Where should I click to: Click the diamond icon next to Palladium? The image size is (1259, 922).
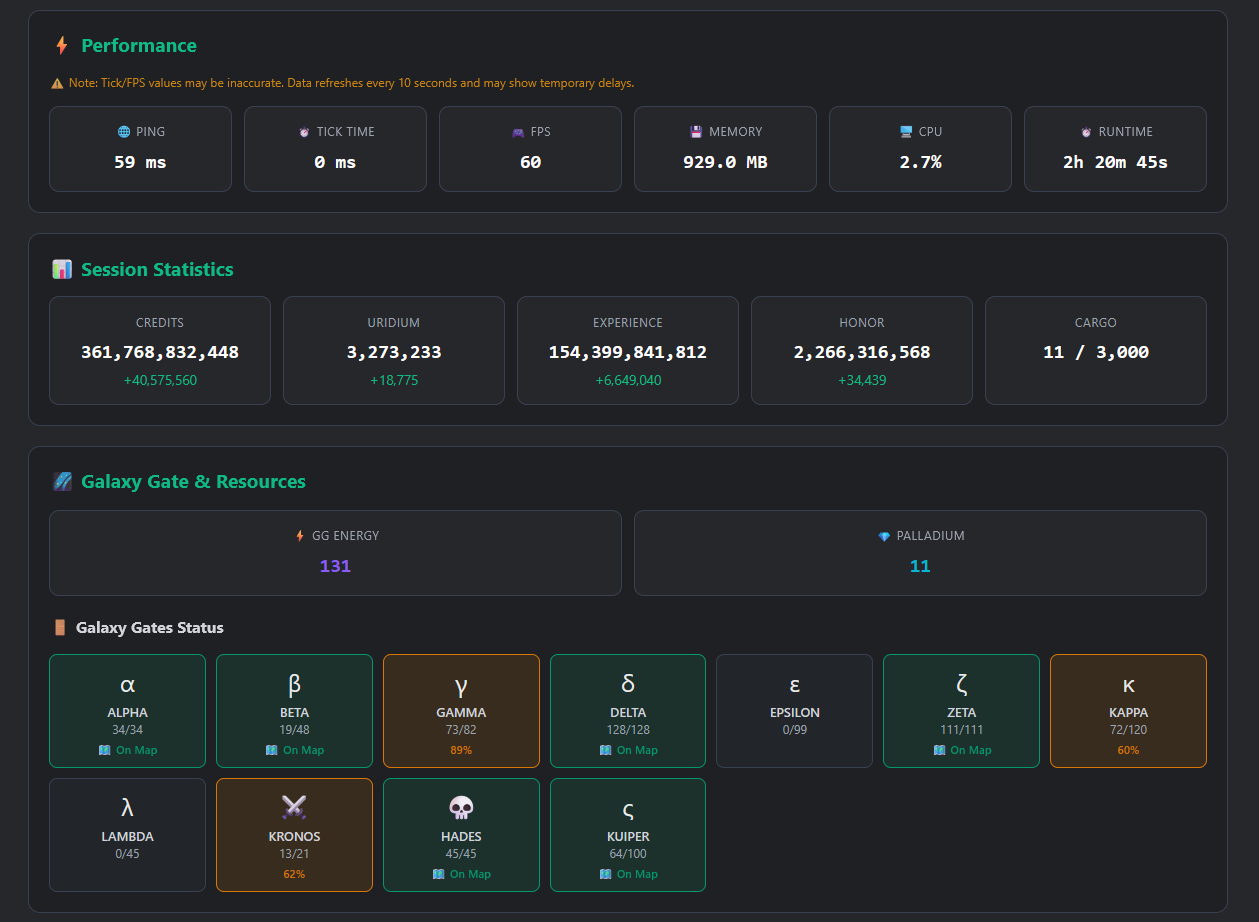tap(884, 536)
